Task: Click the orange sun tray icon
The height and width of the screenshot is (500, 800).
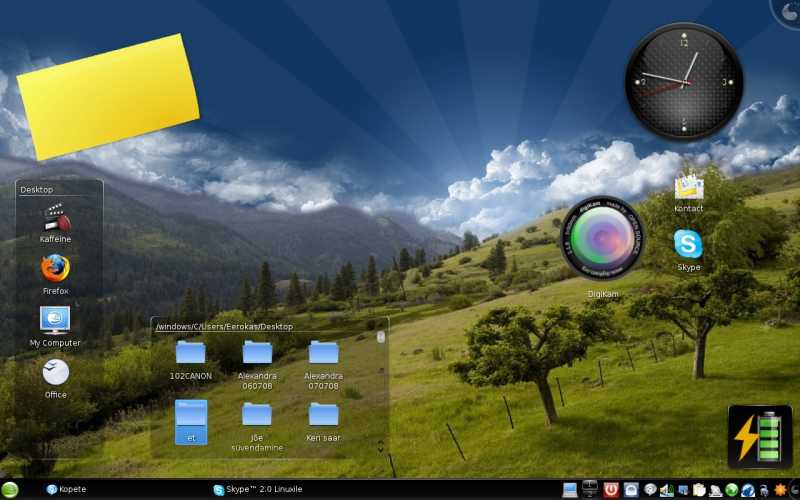Action: (781, 490)
